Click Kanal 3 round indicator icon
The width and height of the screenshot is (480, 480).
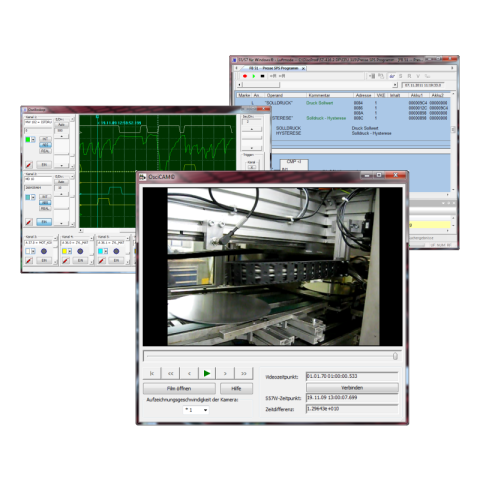click(44, 251)
